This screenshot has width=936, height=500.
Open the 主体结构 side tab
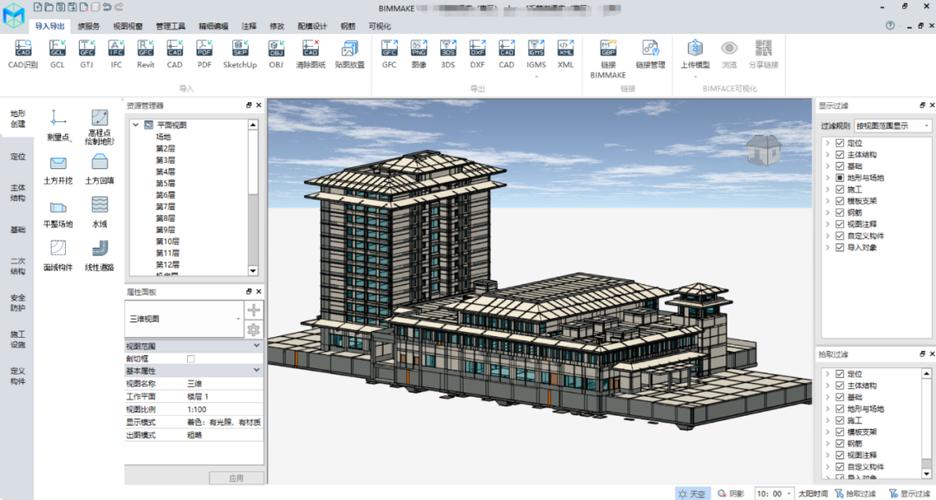coord(18,193)
